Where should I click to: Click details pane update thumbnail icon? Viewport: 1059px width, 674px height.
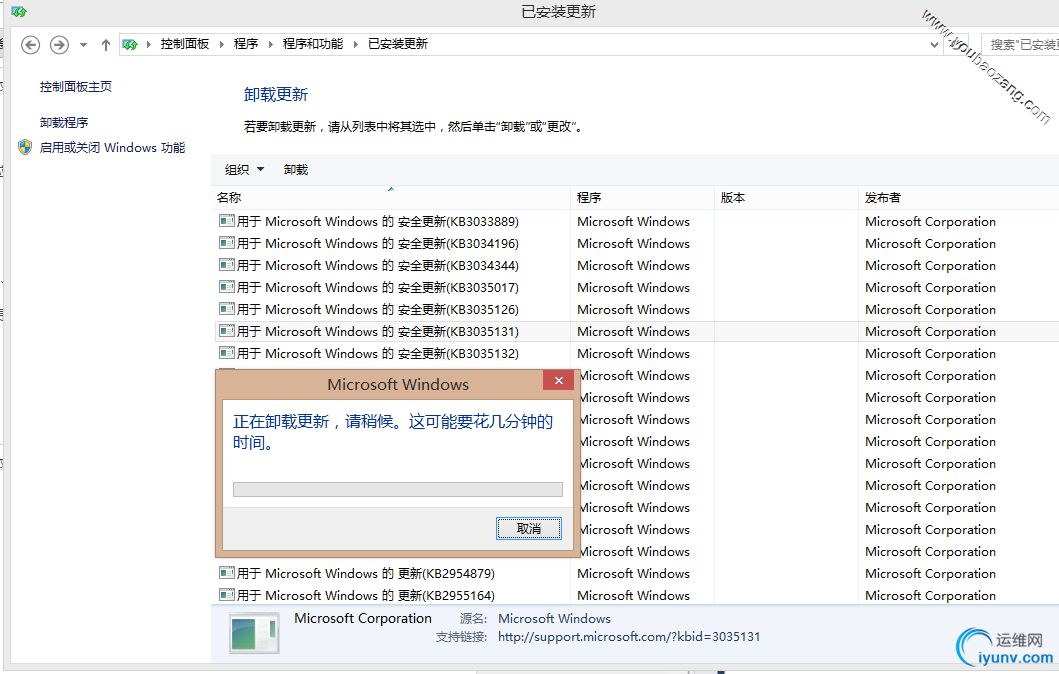(254, 633)
